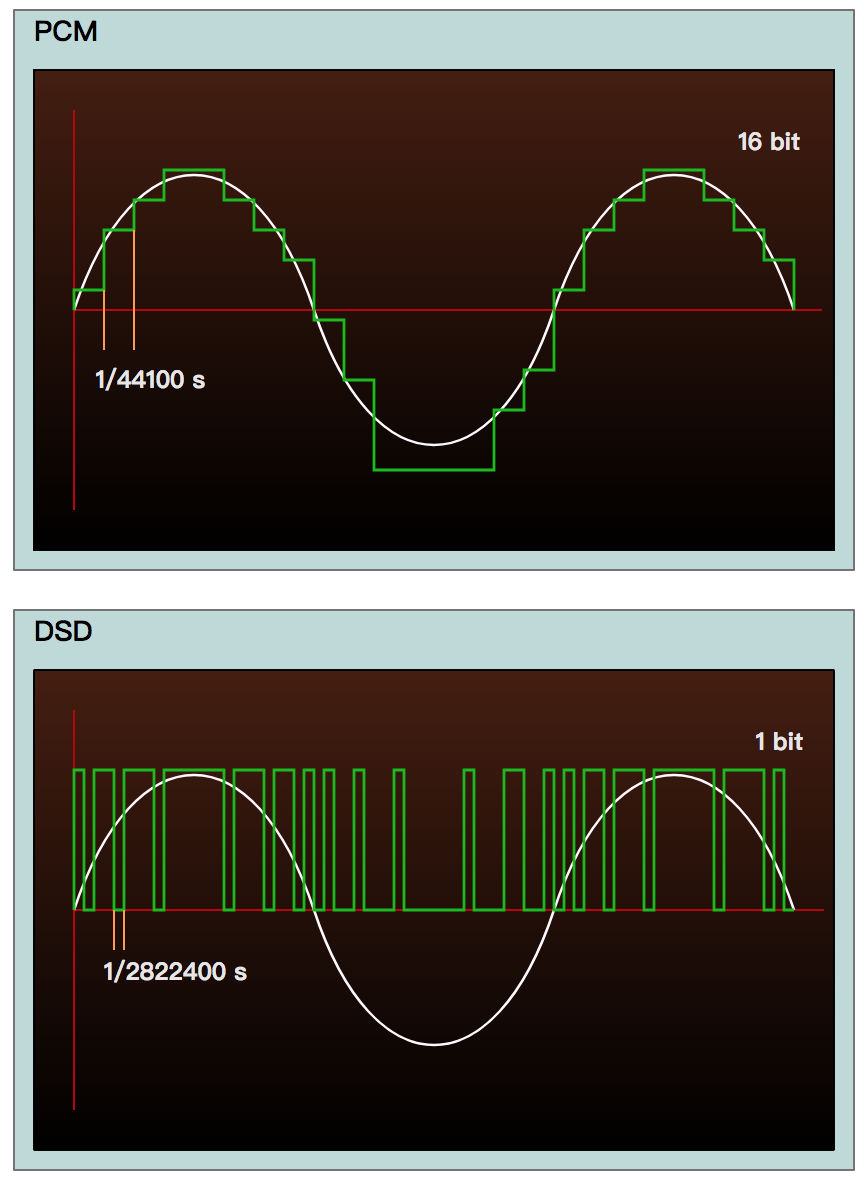
Task: Select the "1/2822400 s" sample interval text
Action: (x=175, y=971)
